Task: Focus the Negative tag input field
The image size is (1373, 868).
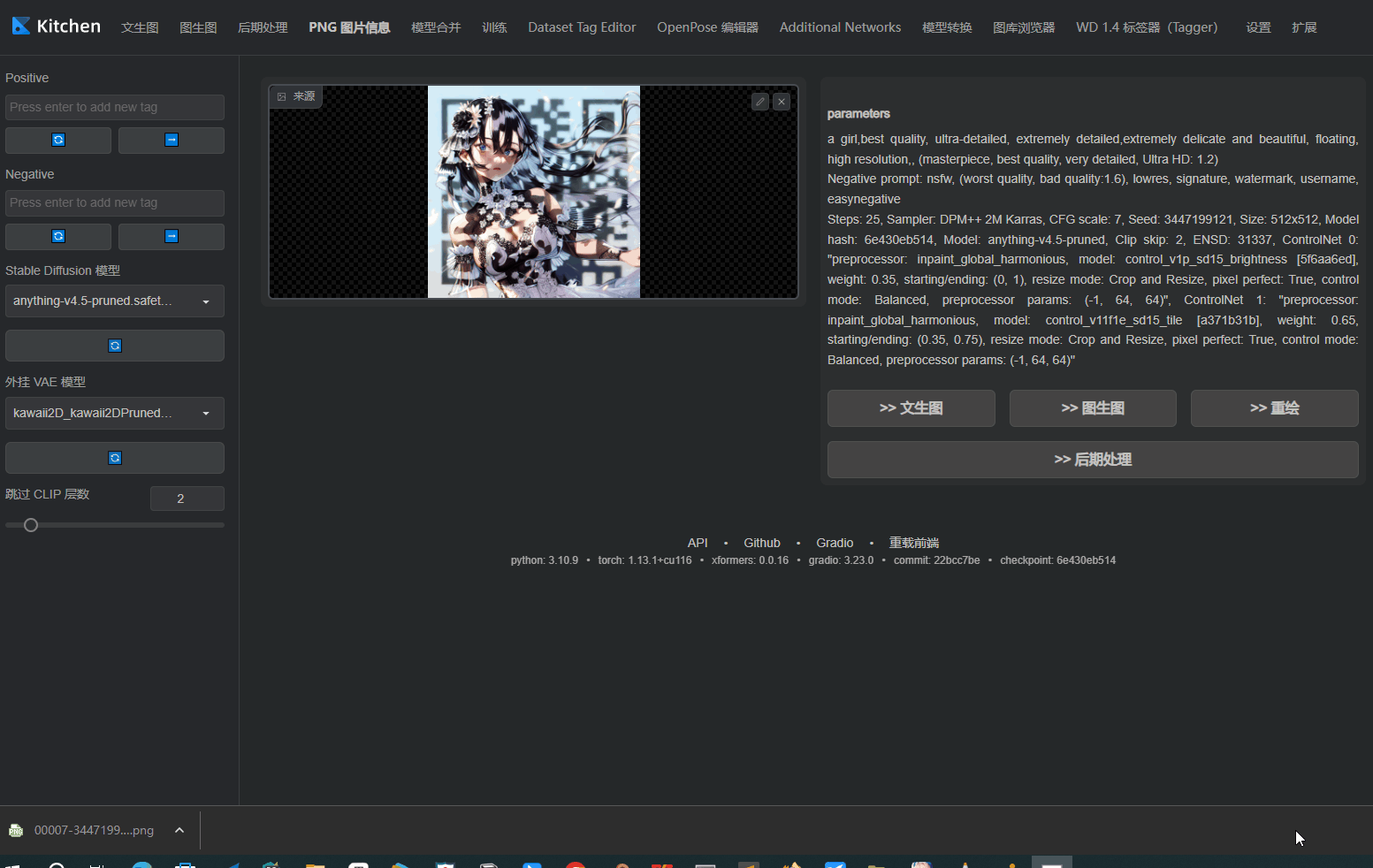Action: click(115, 203)
